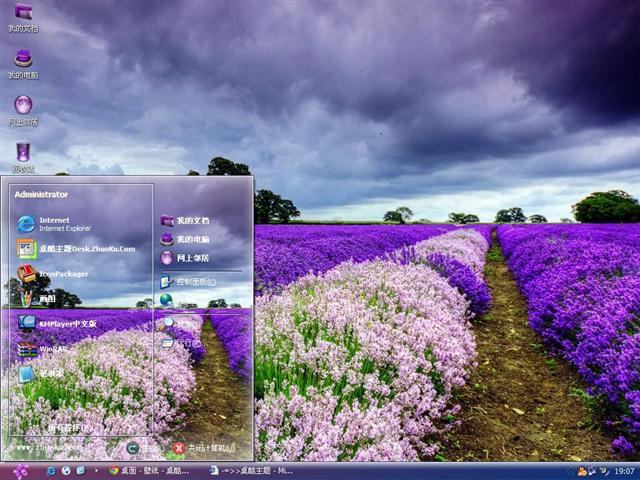The image size is (640, 480).
Task: Open WinRAR from the Start menu
Action: (x=41, y=349)
